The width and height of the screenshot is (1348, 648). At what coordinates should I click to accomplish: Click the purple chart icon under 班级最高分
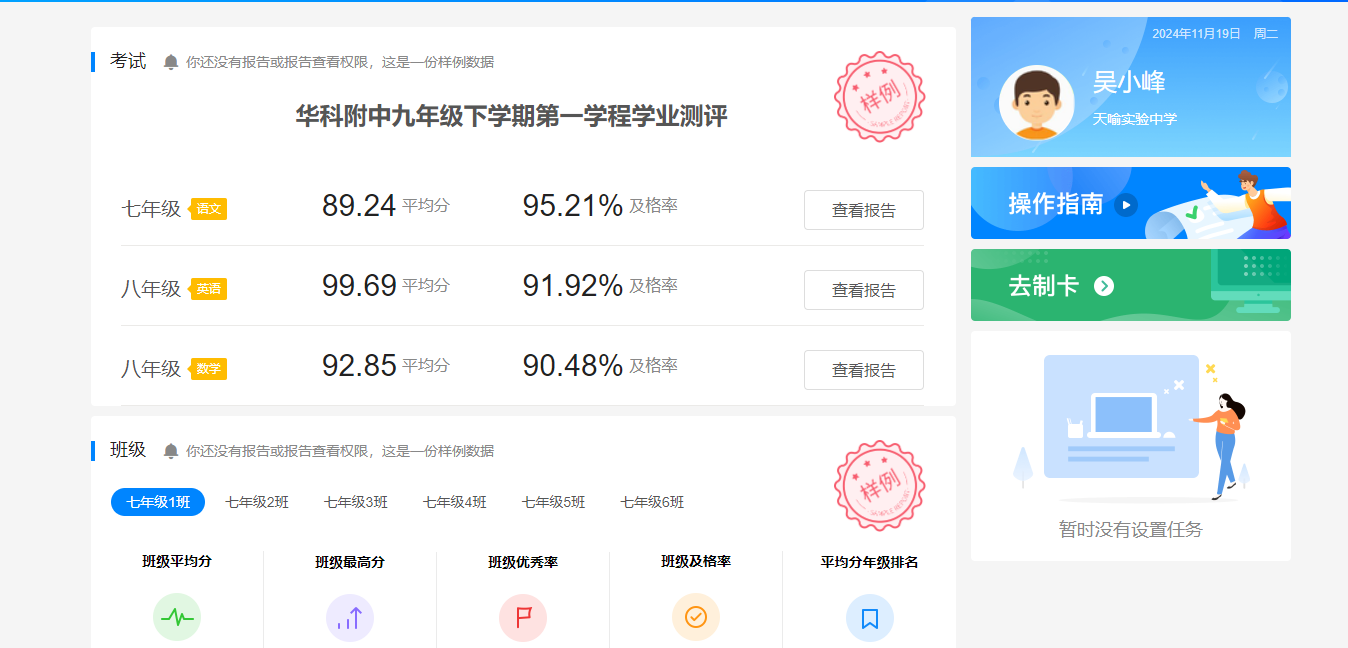(350, 618)
